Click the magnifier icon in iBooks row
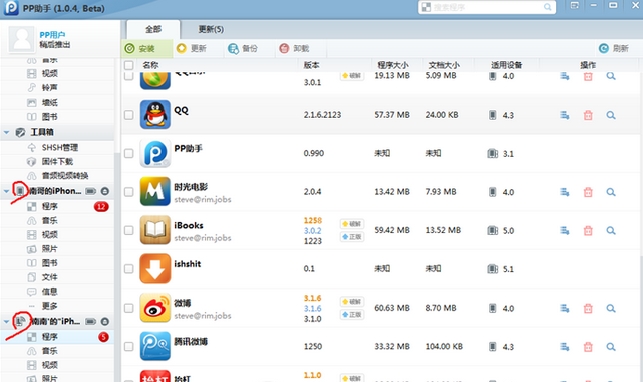 tap(611, 230)
